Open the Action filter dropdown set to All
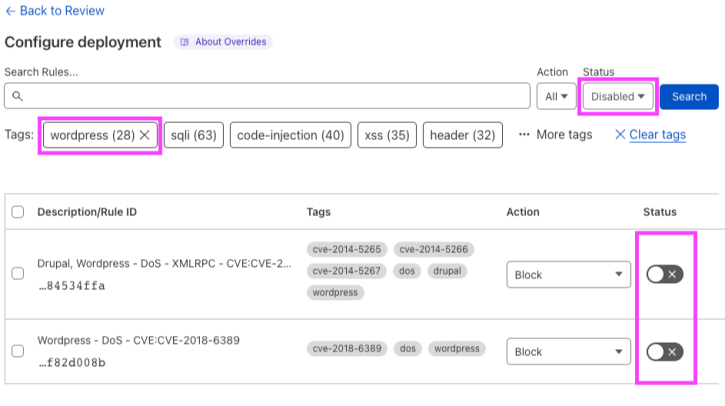725x406 pixels. click(555, 97)
